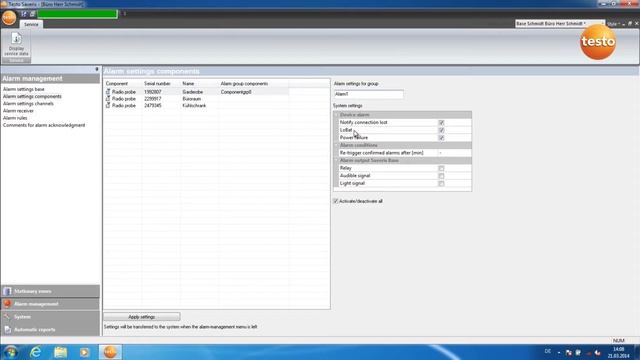Switch to System section
This screenshot has width=640, height=360.
coord(50,317)
